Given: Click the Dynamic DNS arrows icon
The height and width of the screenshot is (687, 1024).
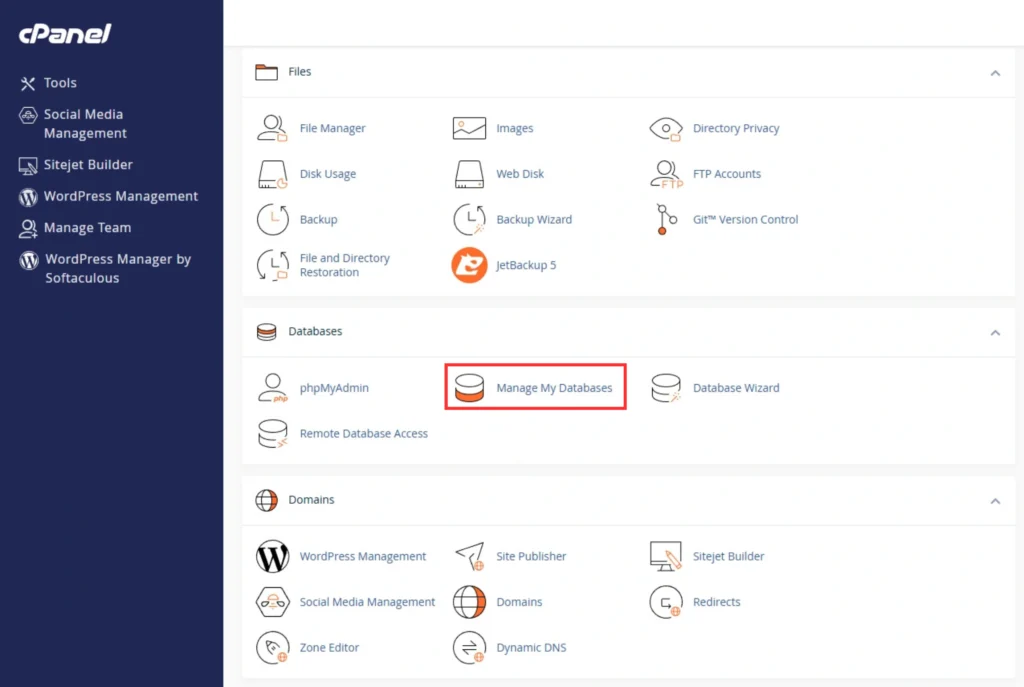Looking at the screenshot, I should click(469, 648).
